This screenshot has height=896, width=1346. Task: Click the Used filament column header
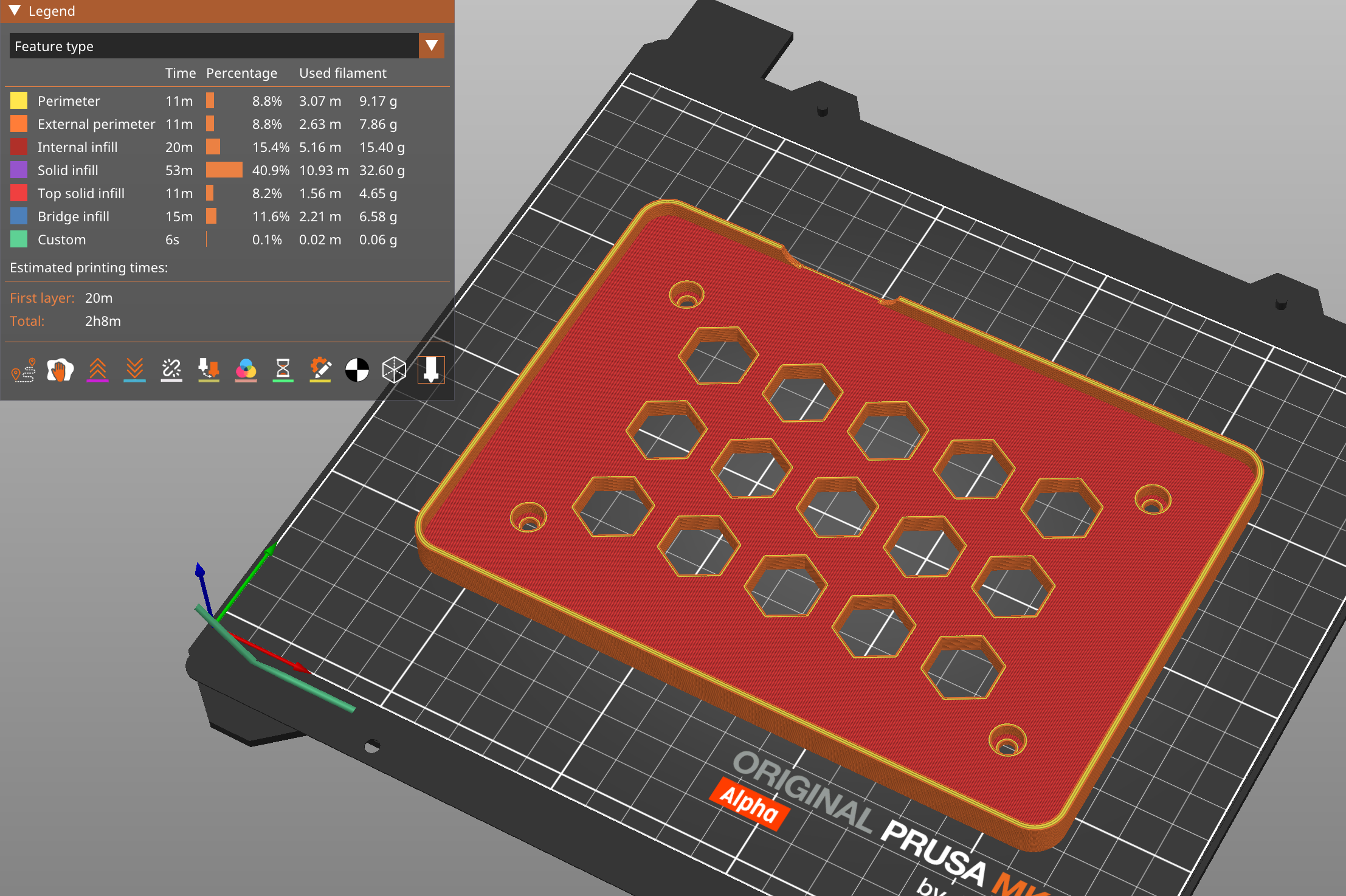(342, 73)
